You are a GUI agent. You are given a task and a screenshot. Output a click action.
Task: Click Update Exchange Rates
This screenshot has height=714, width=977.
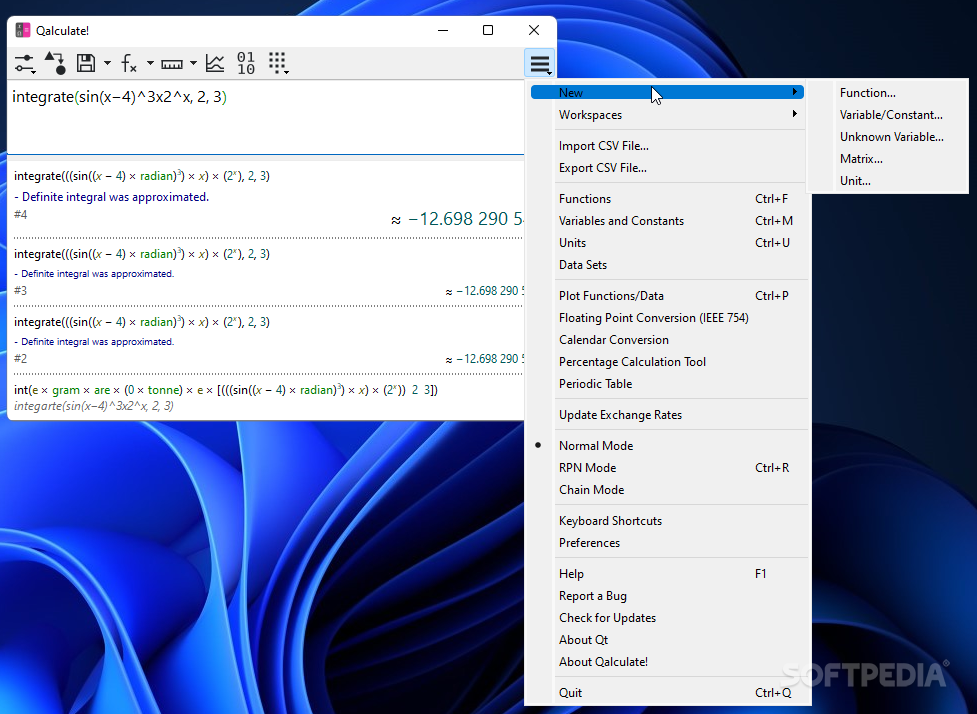(667, 415)
